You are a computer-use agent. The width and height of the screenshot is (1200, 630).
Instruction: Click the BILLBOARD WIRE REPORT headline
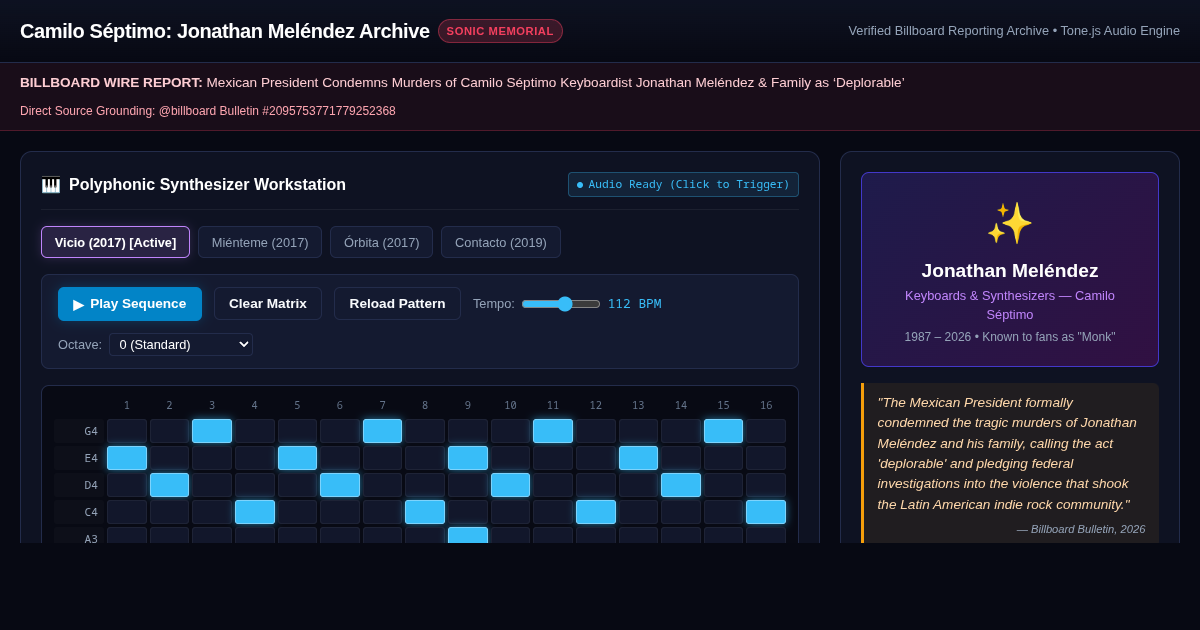pyautogui.click(x=462, y=83)
